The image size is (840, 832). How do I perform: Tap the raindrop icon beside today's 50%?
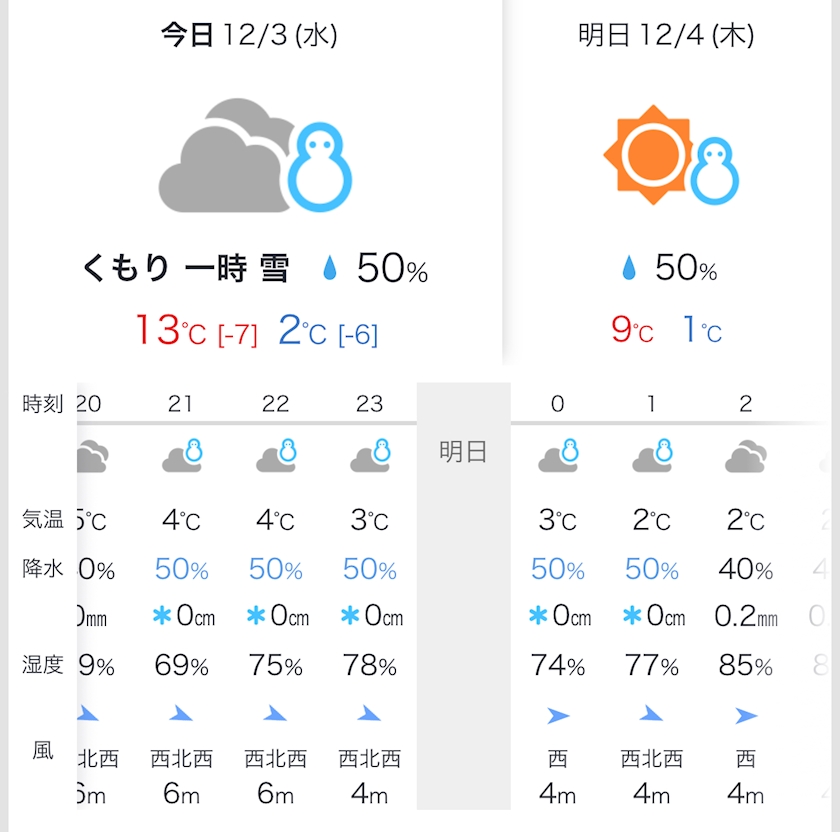click(330, 267)
